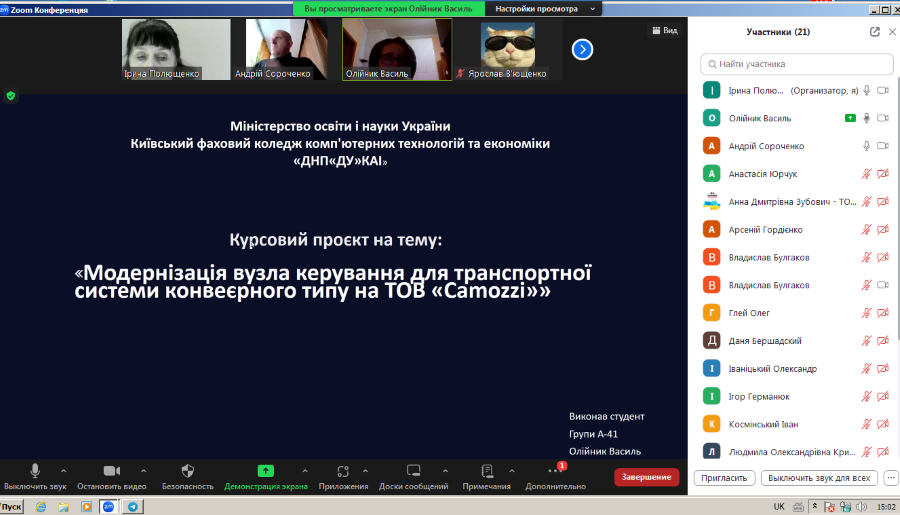Screen dimensions: 900x515
Task: Click screen-sharing indicator next to Олійник Василь
Action: (850, 118)
